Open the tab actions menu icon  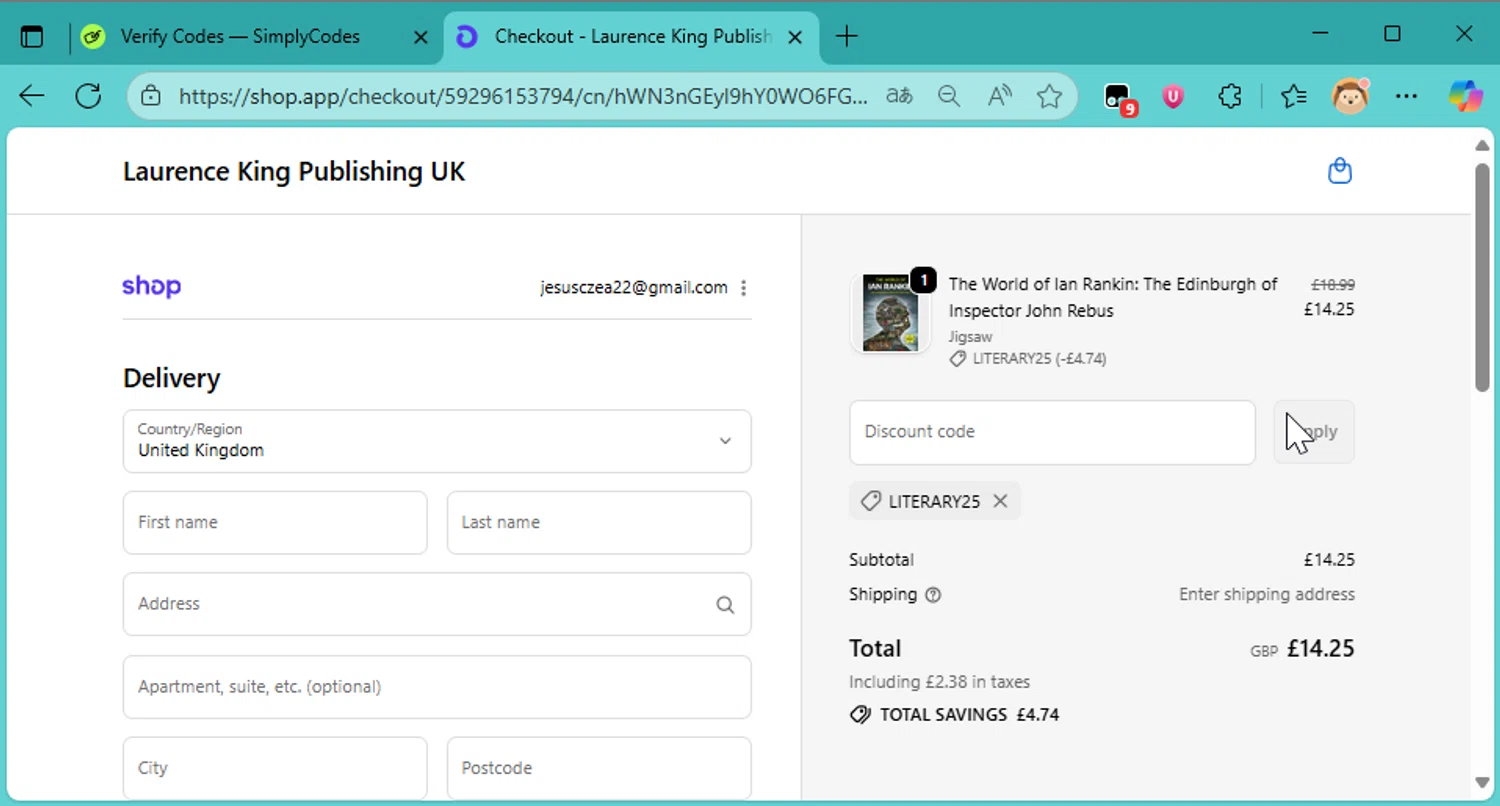pyautogui.click(x=32, y=37)
